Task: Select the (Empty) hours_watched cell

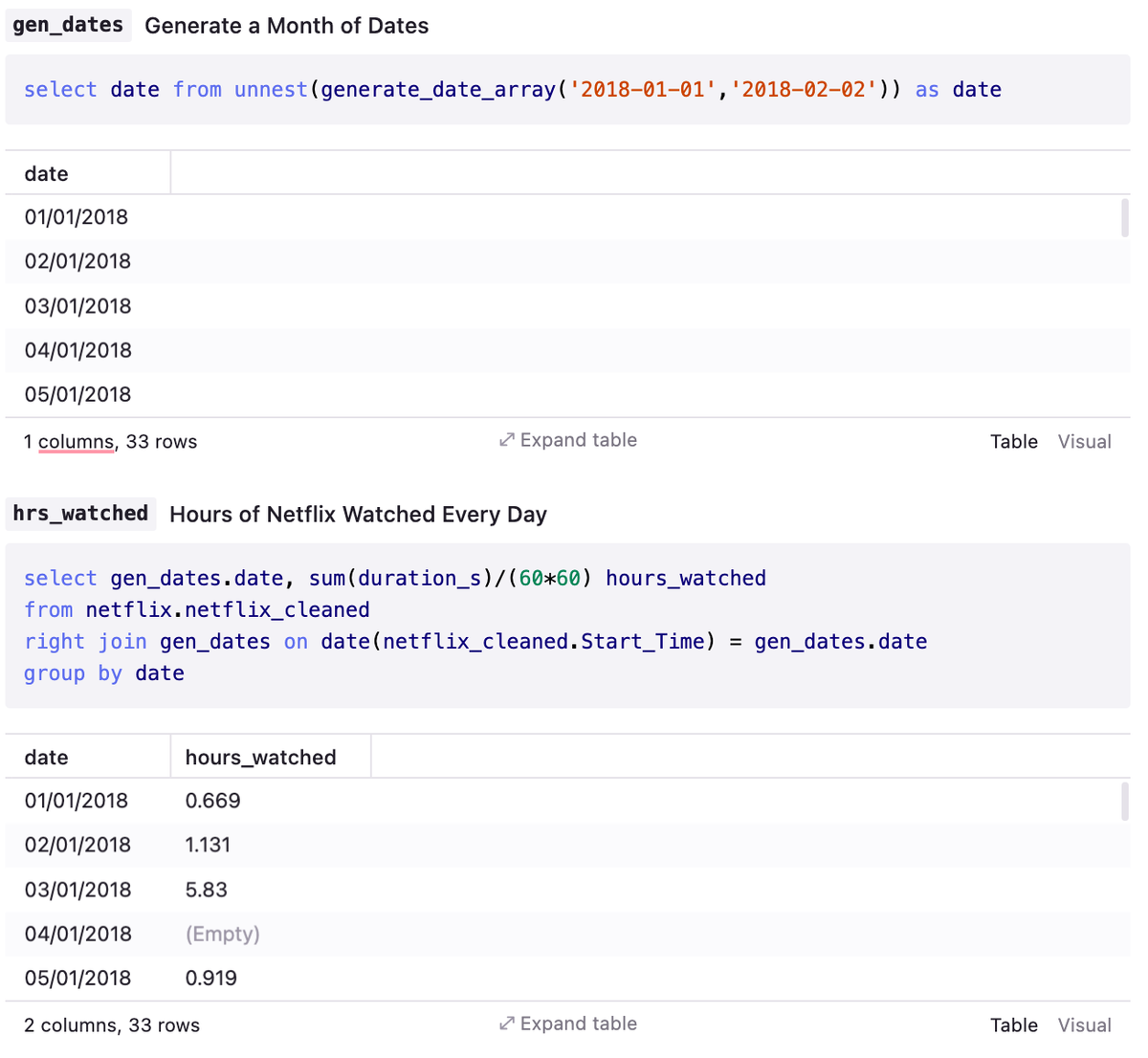Action: pos(222,934)
